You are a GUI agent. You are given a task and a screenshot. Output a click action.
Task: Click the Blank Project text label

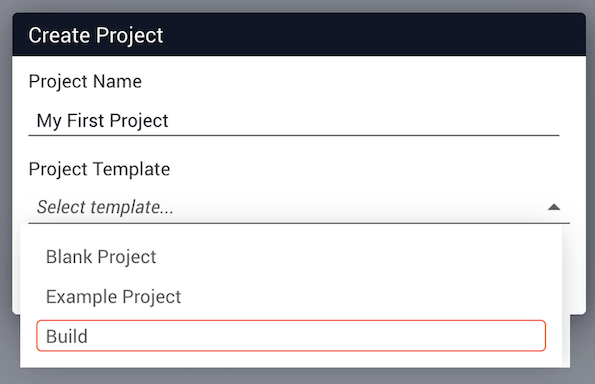tap(101, 257)
